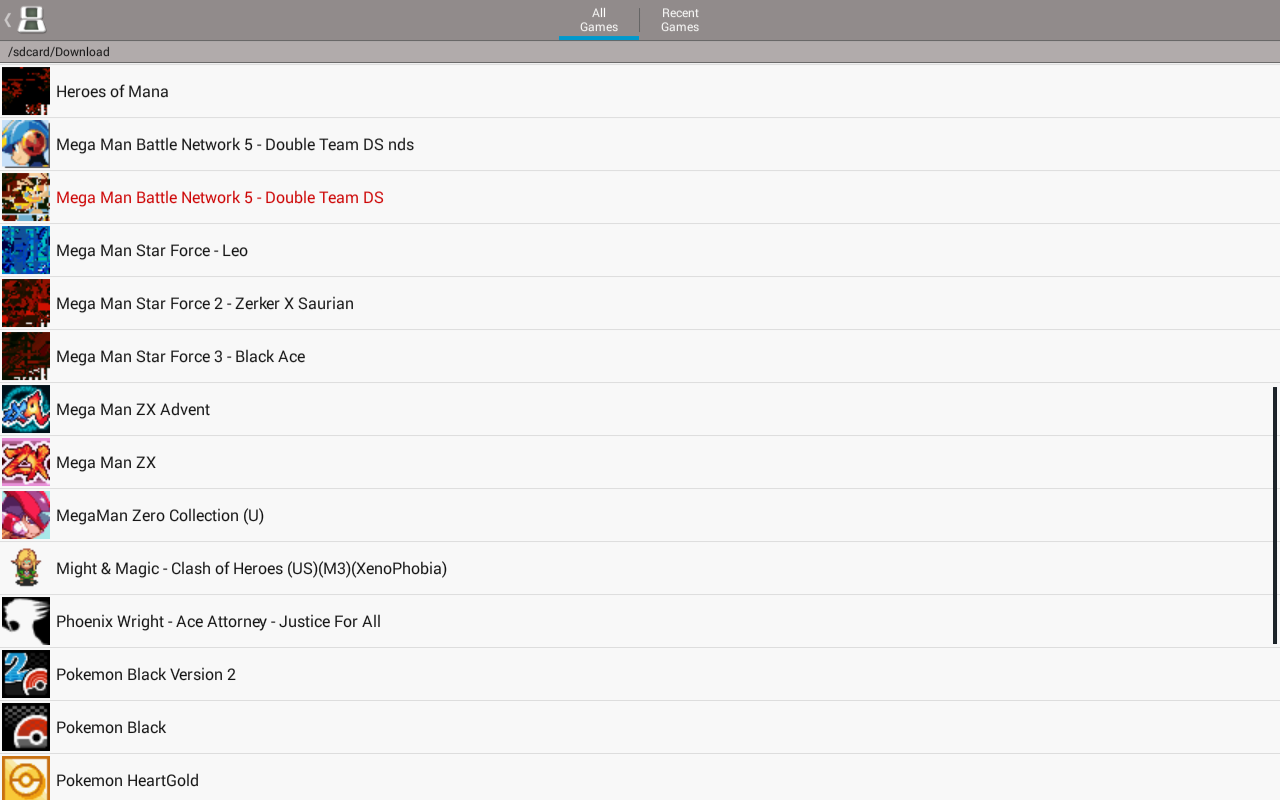Open the Mega Man ZX game entry
The image size is (1280, 800).
coord(106,462)
